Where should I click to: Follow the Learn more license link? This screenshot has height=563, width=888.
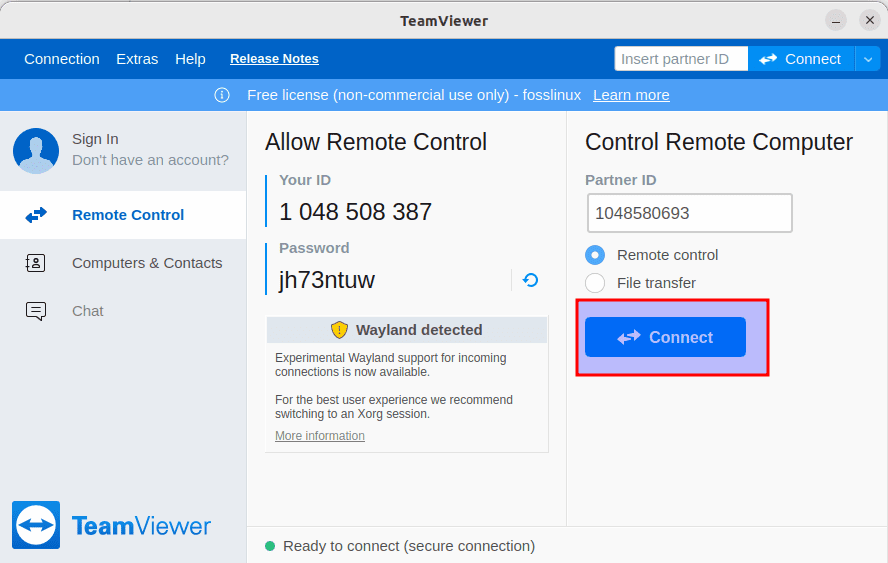[631, 95]
